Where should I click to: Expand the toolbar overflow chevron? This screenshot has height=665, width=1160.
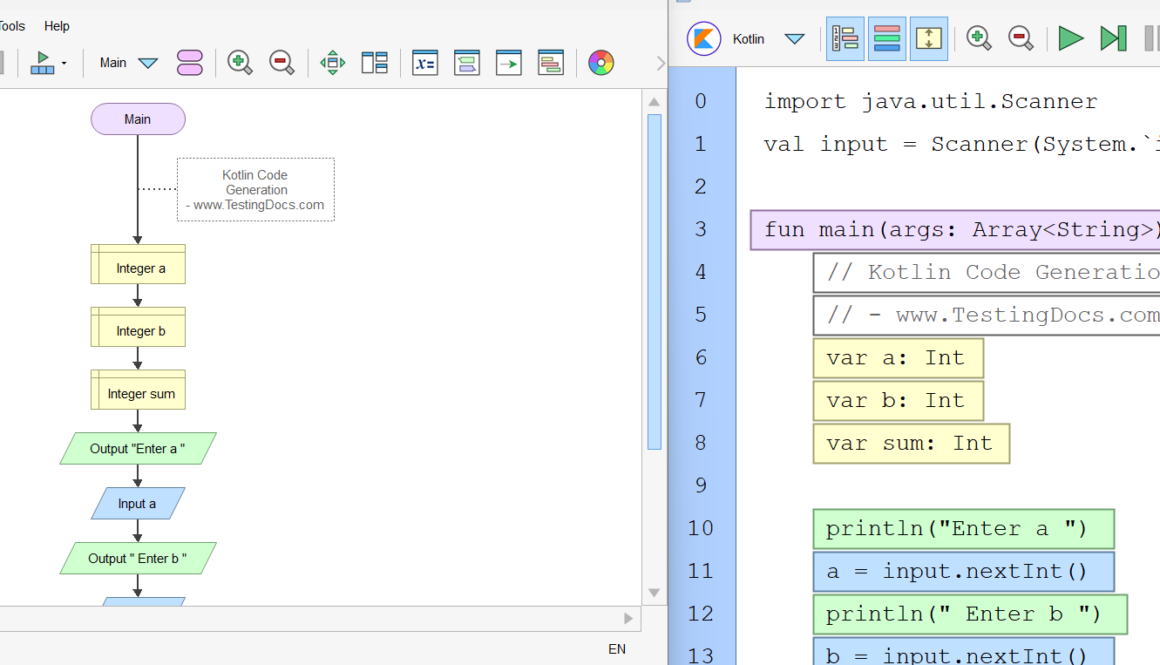point(661,64)
